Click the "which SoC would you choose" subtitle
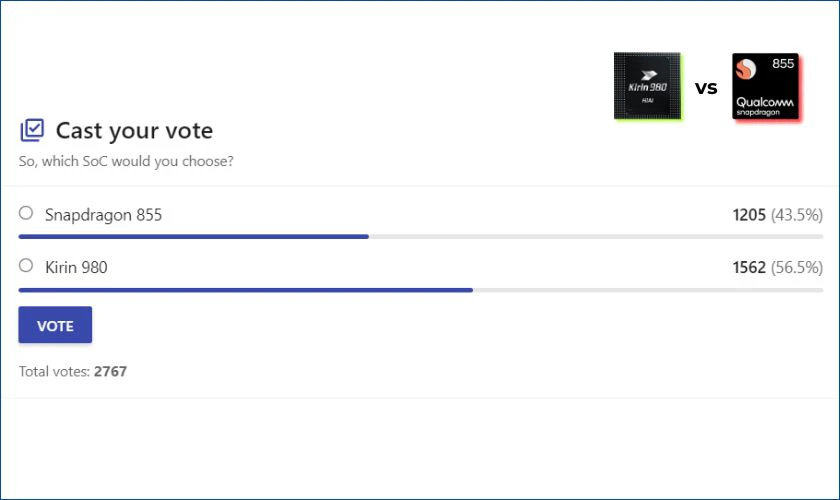 126,161
